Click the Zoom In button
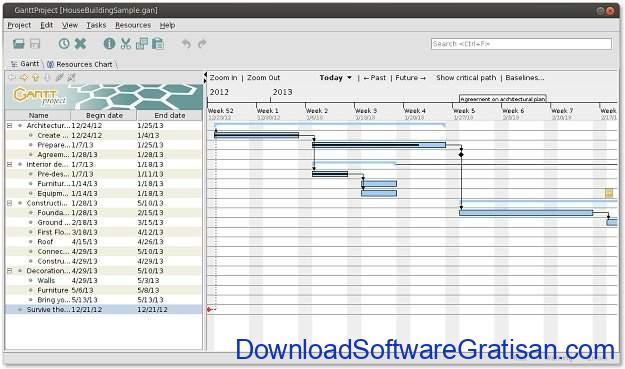 pyautogui.click(x=223, y=78)
